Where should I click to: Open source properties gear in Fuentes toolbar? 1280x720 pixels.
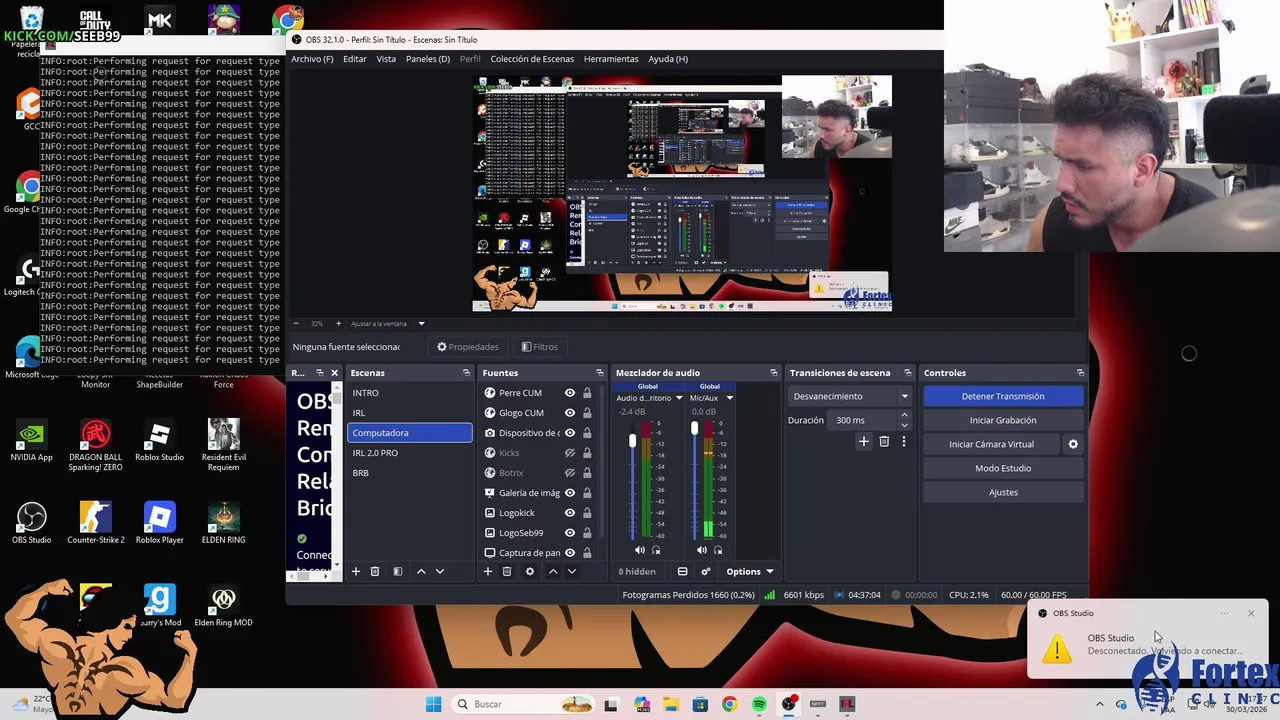tap(530, 571)
